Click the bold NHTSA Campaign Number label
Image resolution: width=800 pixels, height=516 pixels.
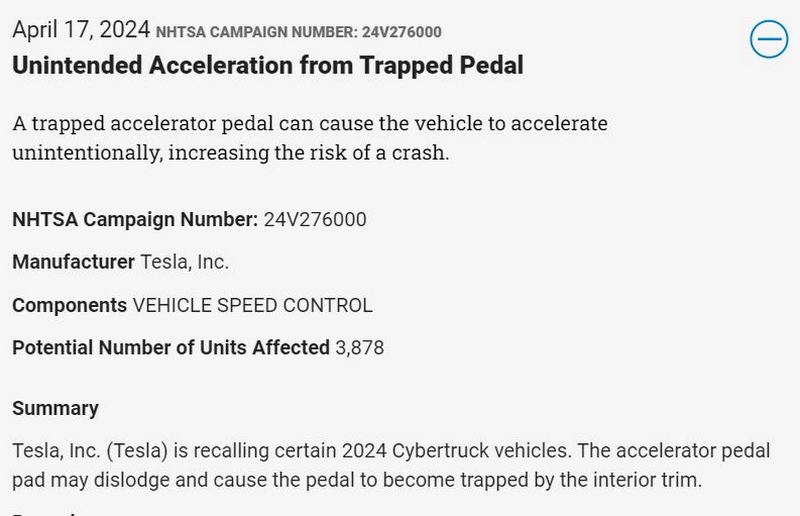(x=135, y=219)
